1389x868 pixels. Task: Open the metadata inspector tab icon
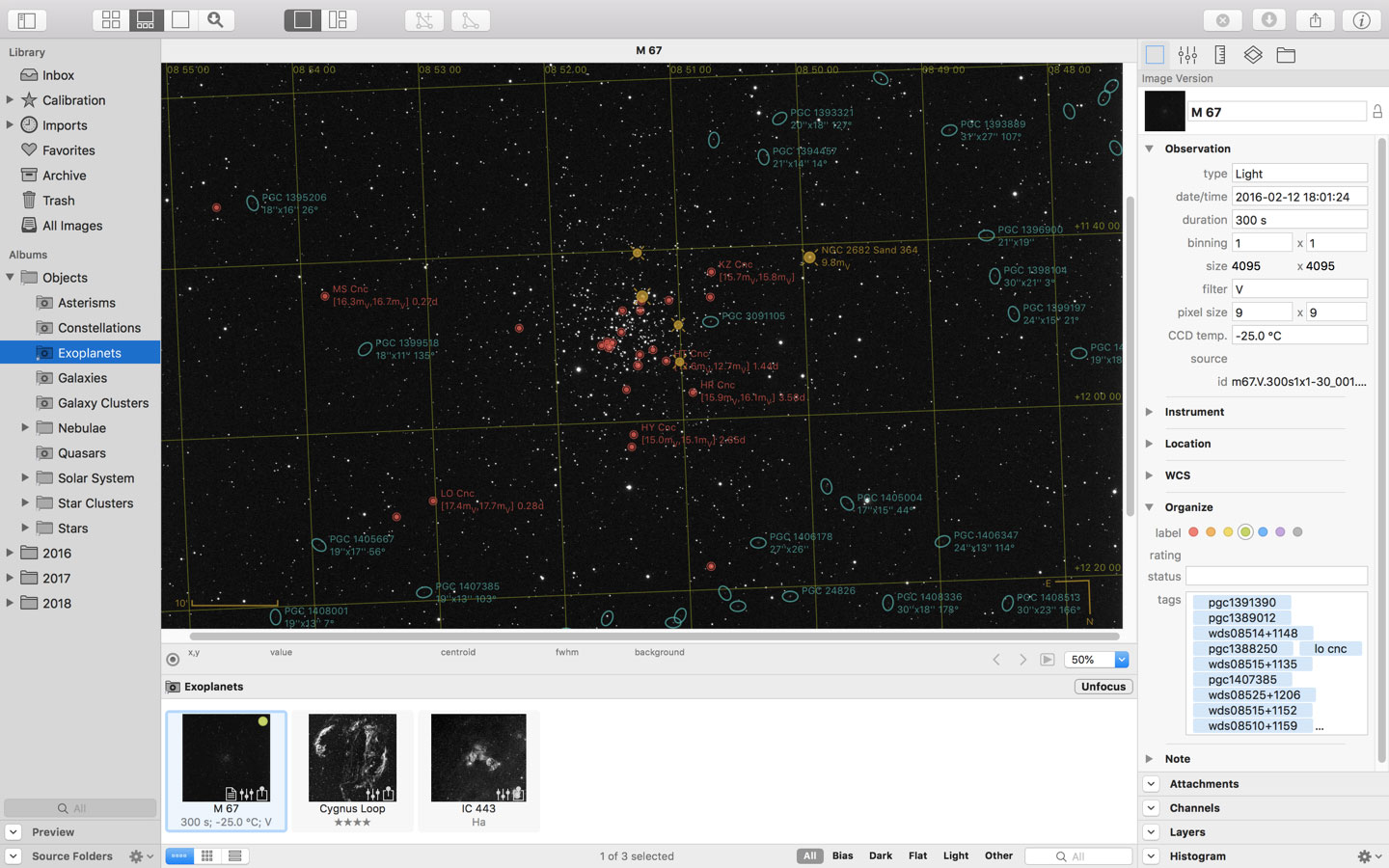point(1220,55)
